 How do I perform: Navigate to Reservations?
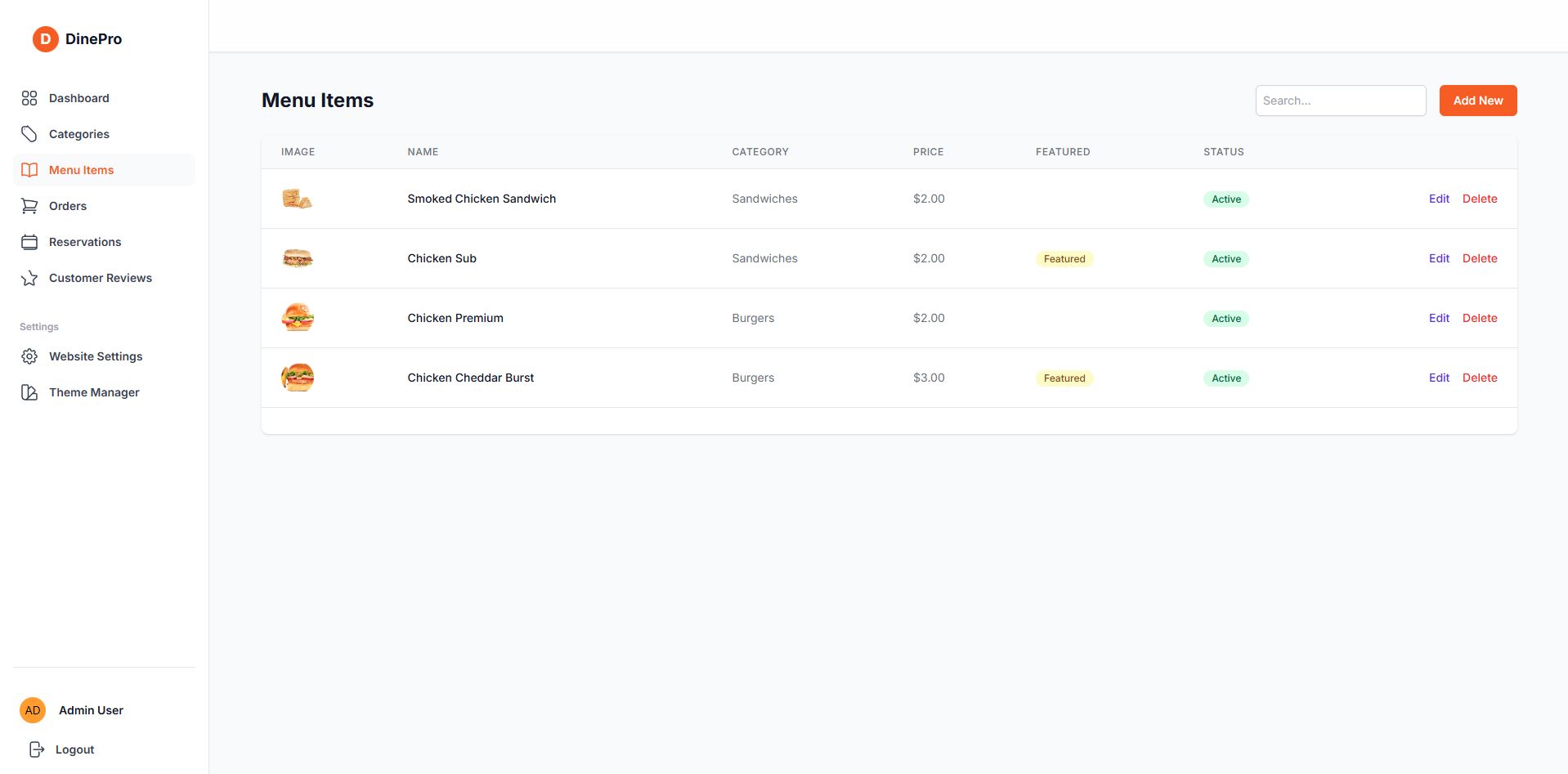[104, 242]
